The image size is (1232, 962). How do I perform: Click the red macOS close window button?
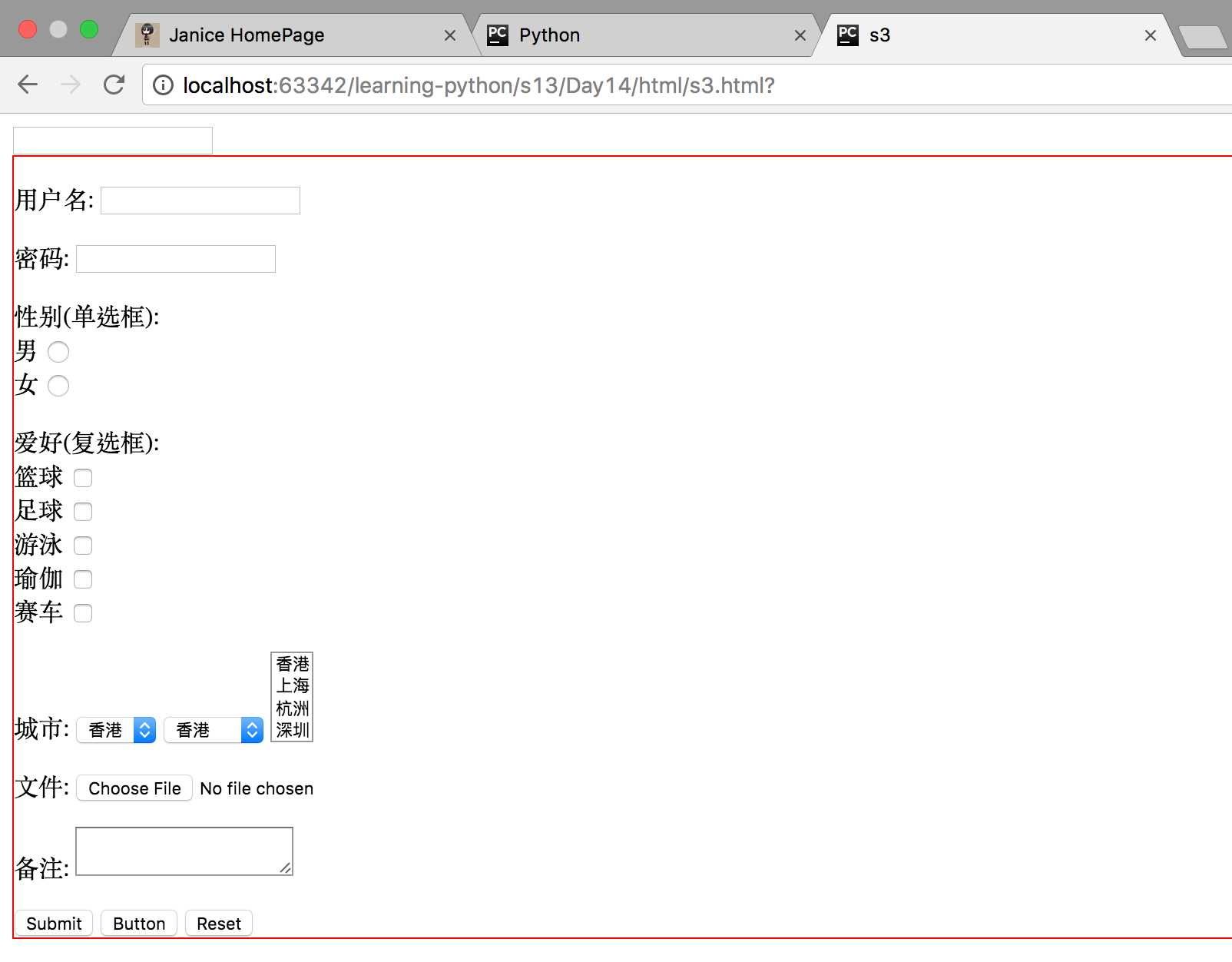click(28, 29)
